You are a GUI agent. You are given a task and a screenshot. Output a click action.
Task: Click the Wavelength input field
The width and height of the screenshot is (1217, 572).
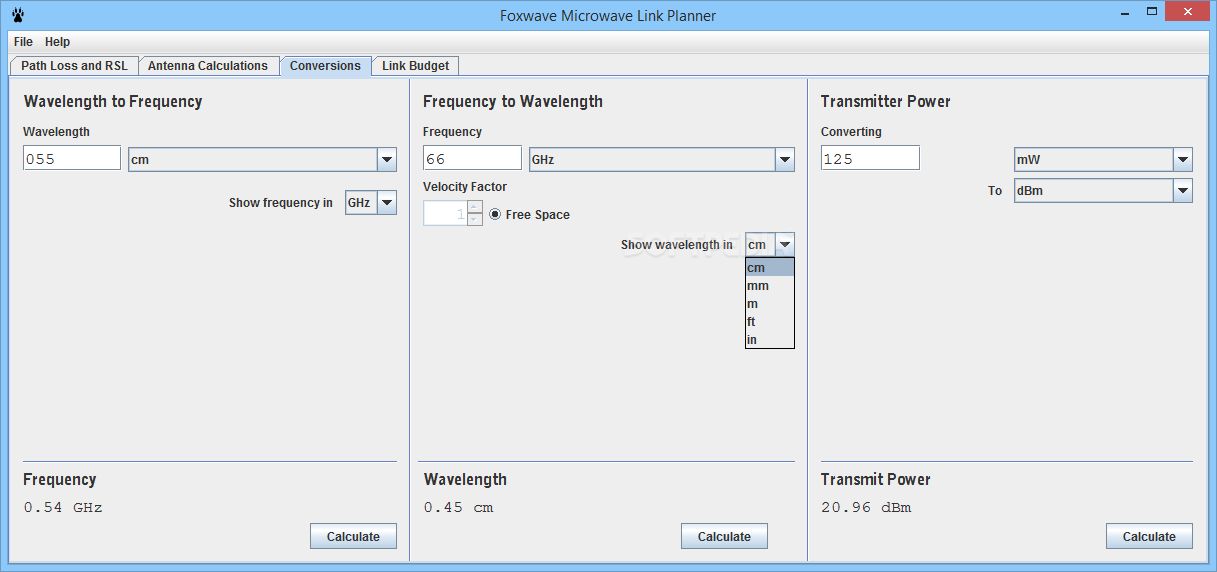pyautogui.click(x=72, y=158)
